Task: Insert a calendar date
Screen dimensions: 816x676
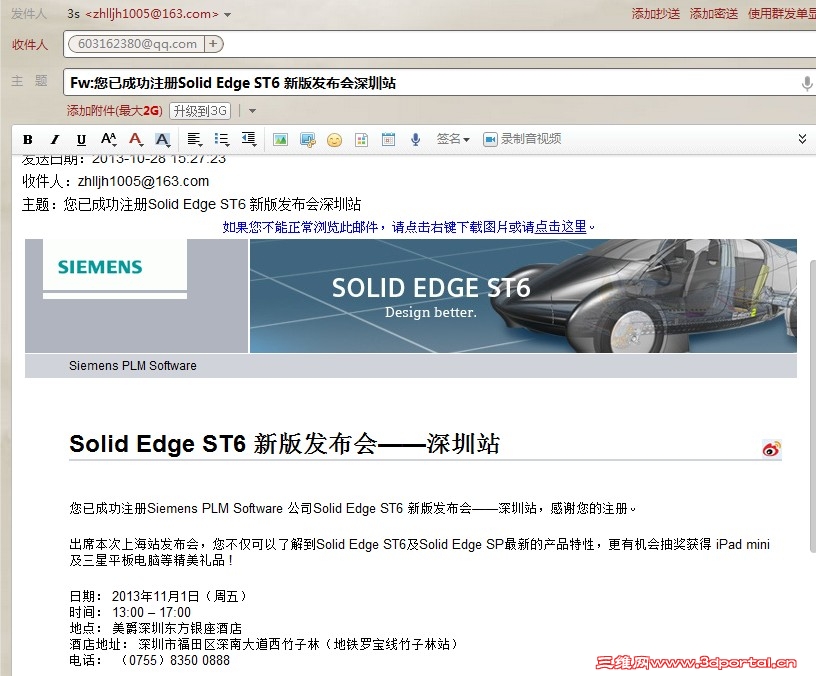Action: [x=388, y=139]
